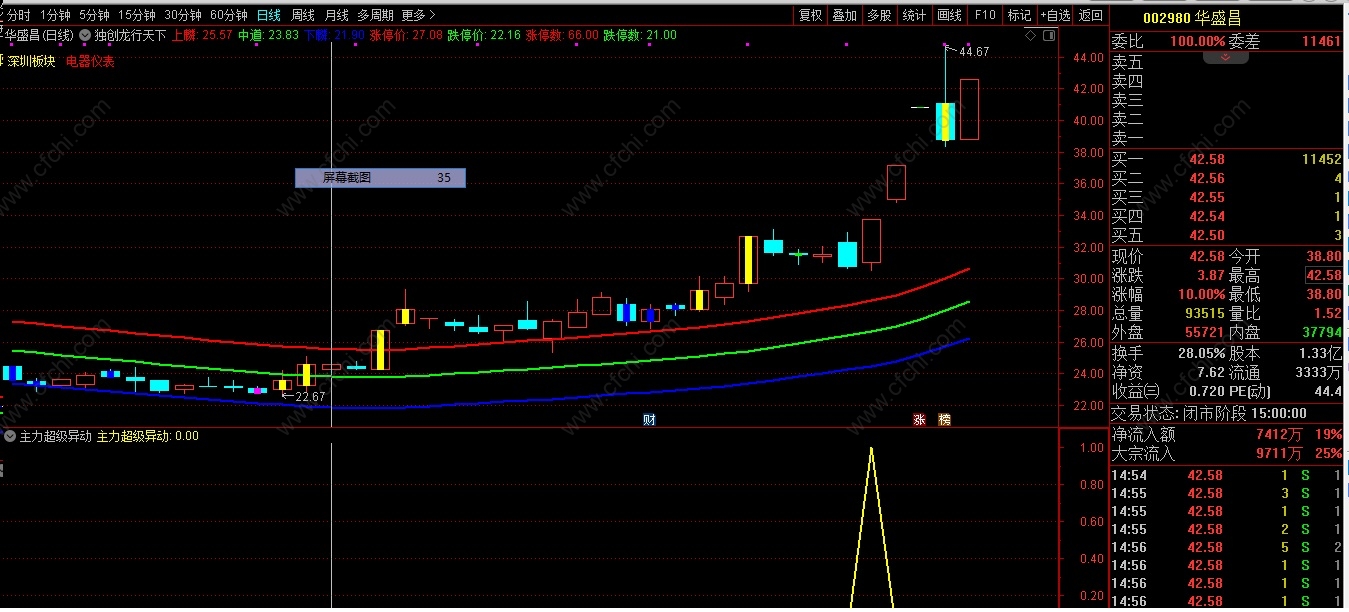
Task: Click the 委比 100.00% value
Action: (x=1196, y=42)
